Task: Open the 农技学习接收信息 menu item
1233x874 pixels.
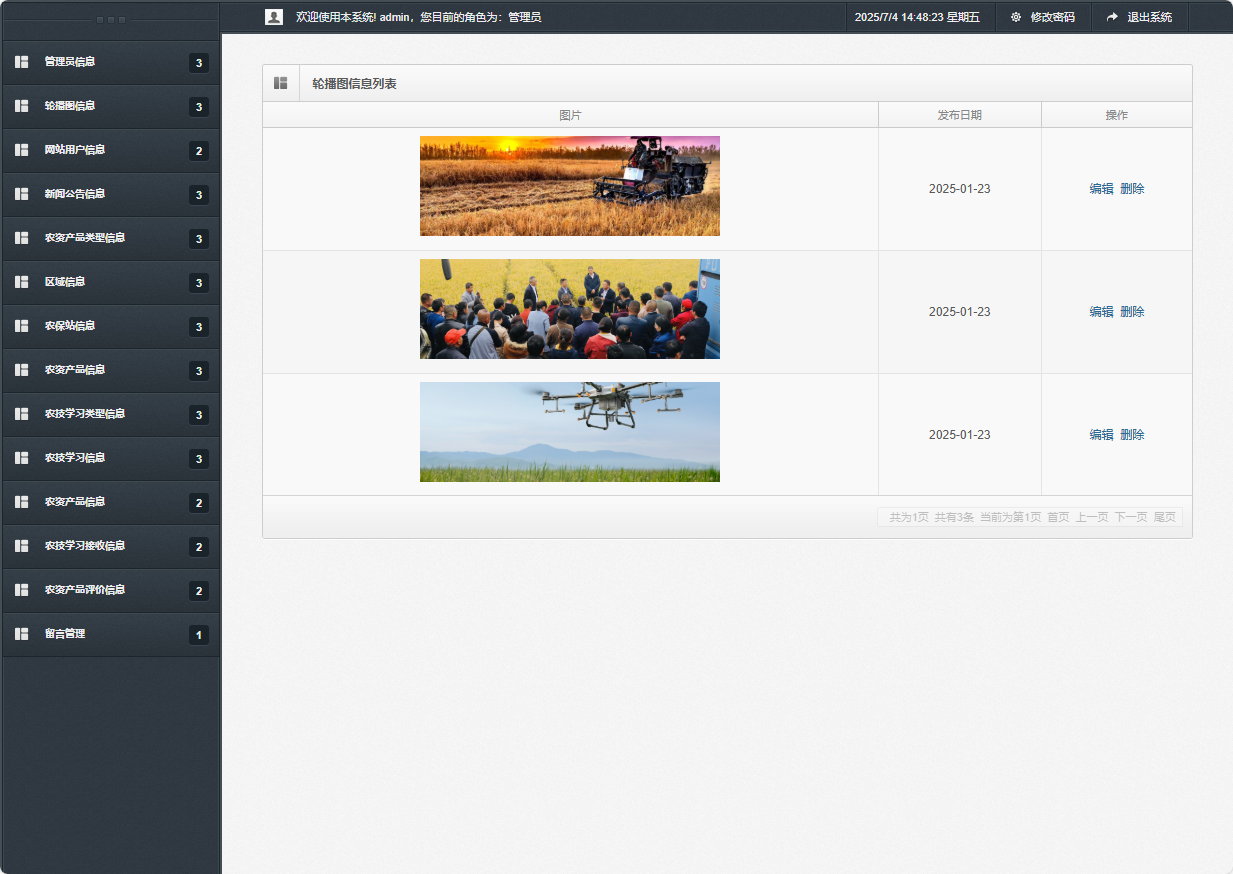Action: (85, 546)
